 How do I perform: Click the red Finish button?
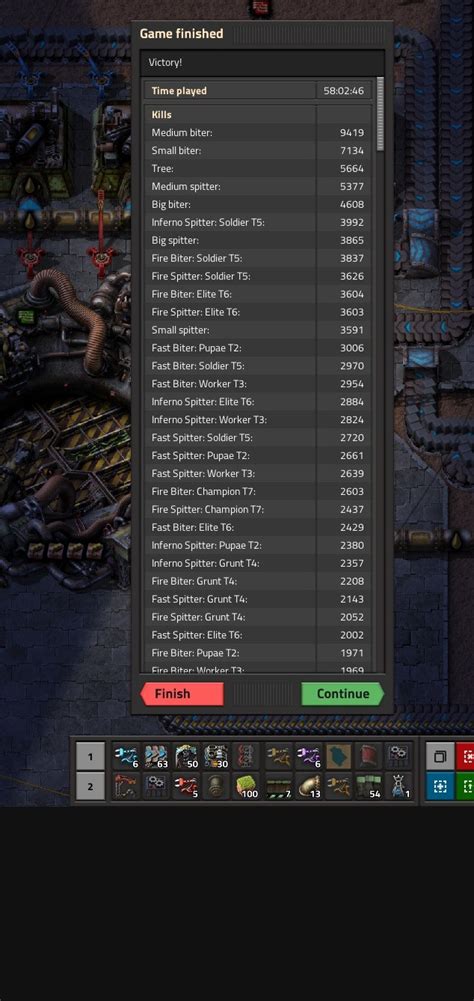point(182,694)
